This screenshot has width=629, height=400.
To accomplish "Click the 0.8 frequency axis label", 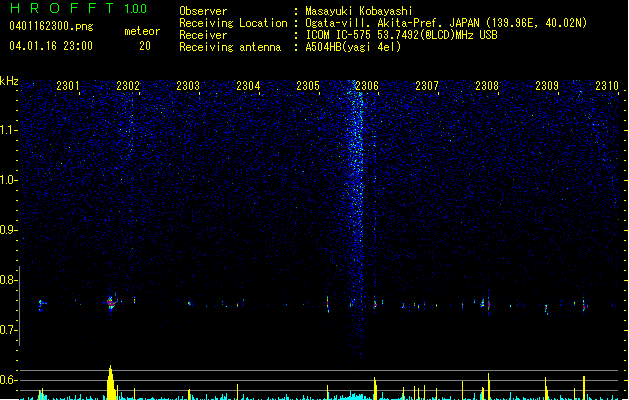I will 8,280.
